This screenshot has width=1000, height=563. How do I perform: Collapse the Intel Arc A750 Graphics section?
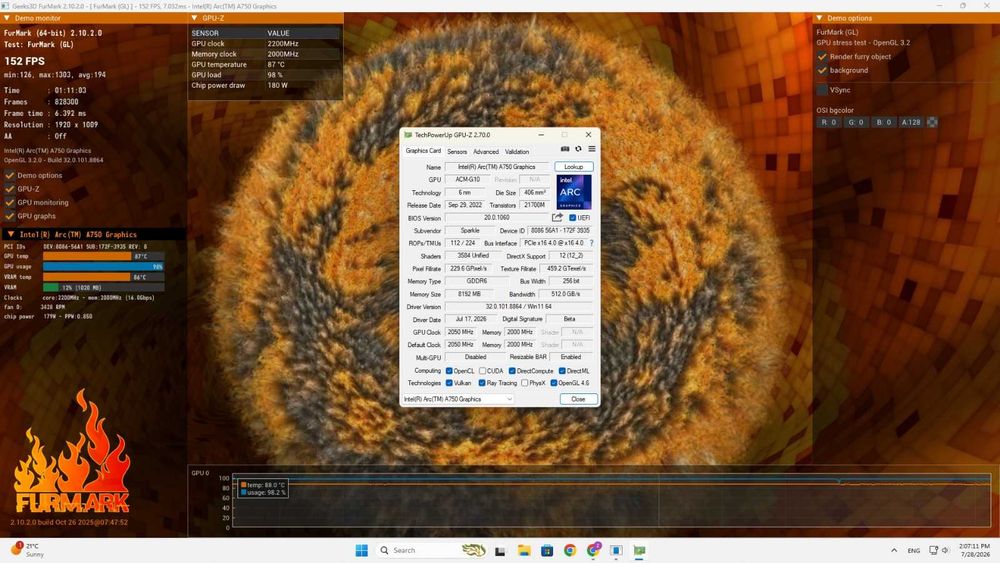11,234
